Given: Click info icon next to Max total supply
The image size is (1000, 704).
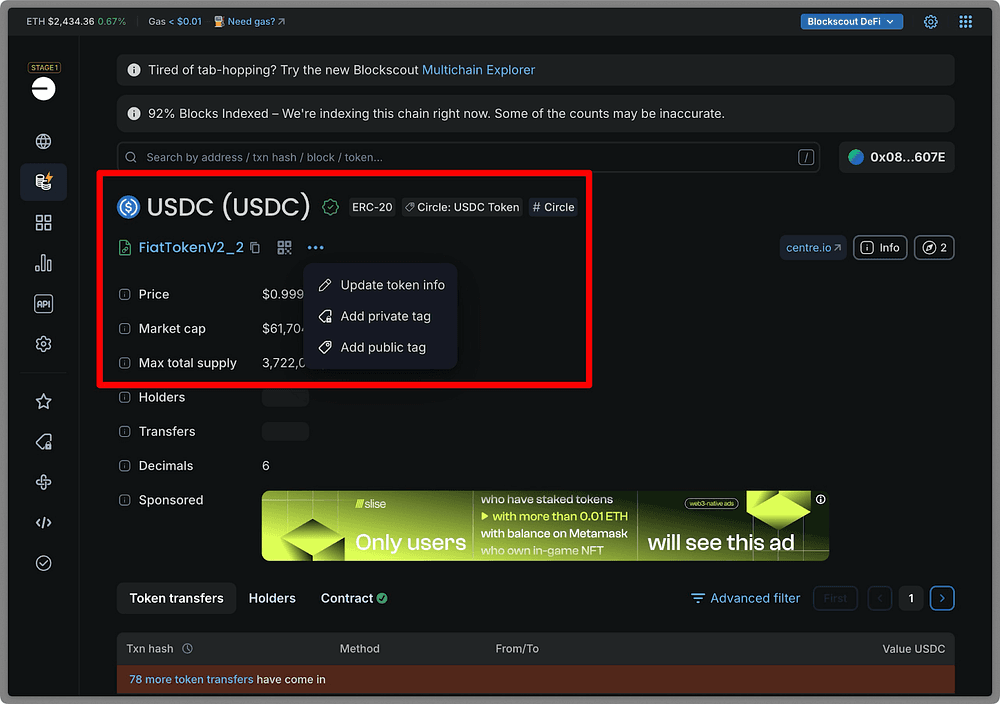Looking at the screenshot, I should click(124, 363).
